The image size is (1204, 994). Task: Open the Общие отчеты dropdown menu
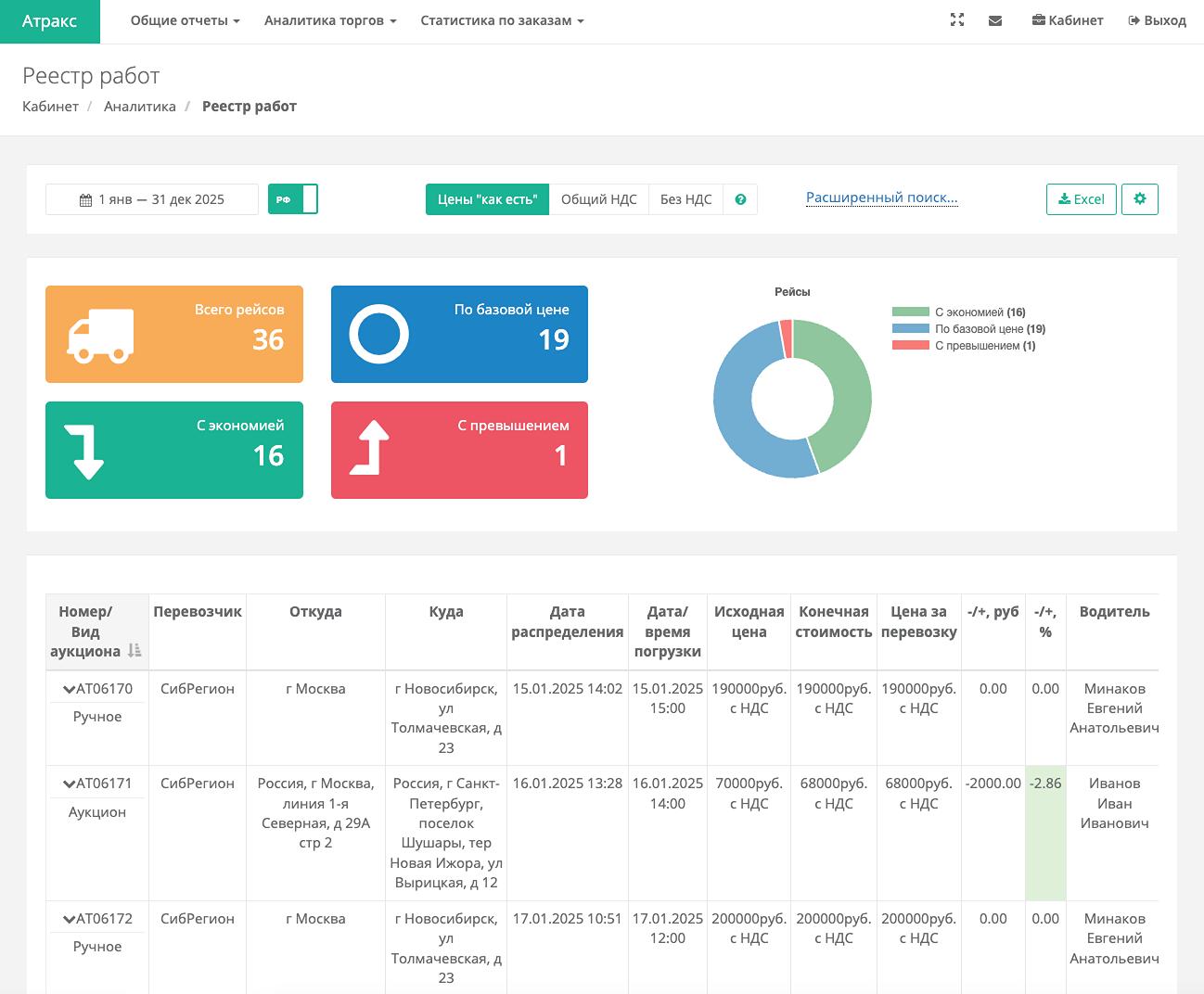coord(185,20)
